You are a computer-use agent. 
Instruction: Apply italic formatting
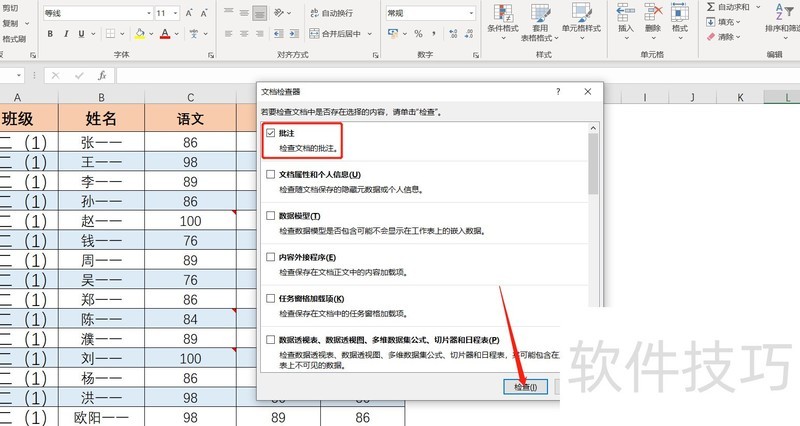click(66, 34)
